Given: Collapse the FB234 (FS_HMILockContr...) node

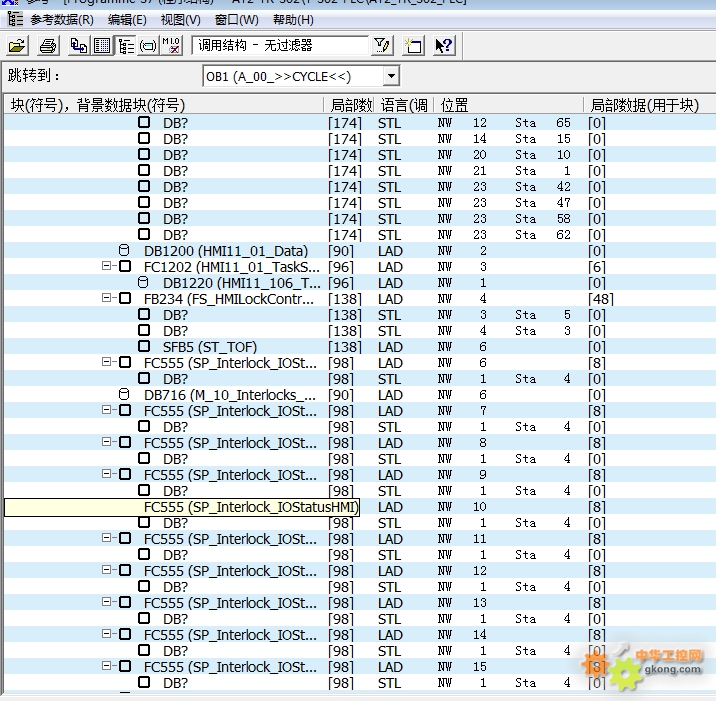Looking at the screenshot, I should 106,298.
